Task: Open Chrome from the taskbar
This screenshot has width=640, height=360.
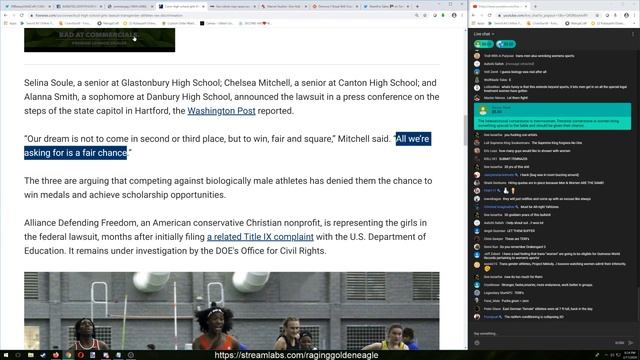Action: coord(68,355)
